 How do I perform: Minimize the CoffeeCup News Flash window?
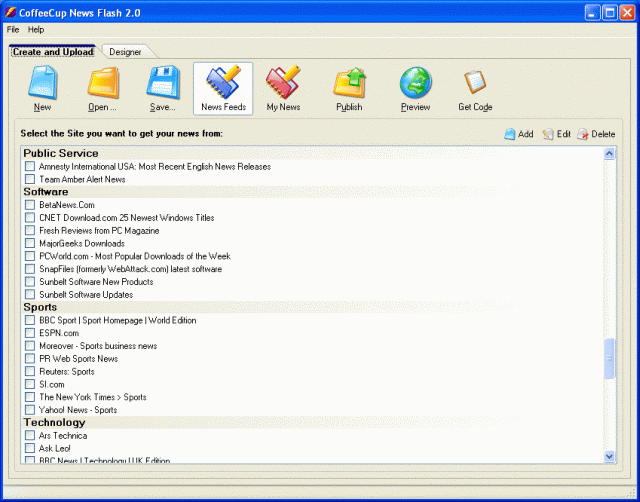[592, 13]
